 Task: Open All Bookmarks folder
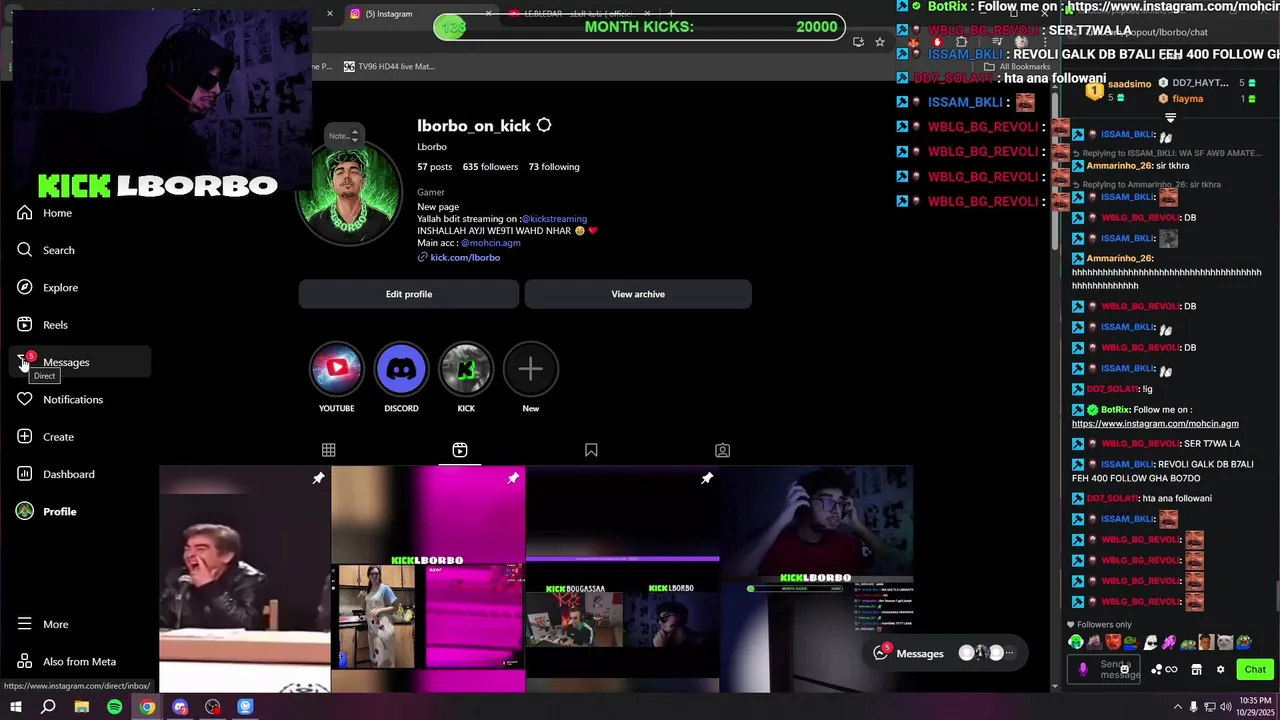[1018, 66]
